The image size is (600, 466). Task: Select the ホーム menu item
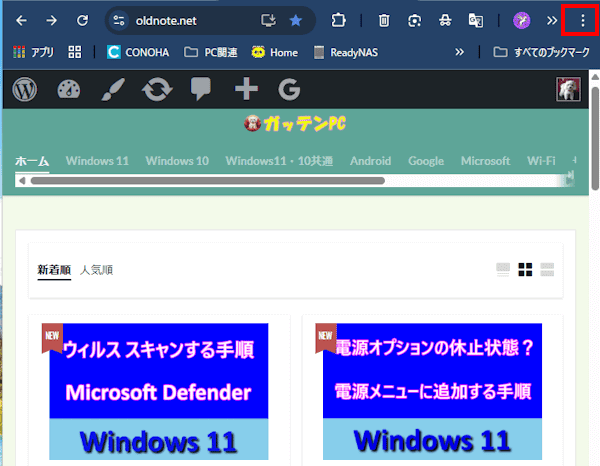coord(32,161)
